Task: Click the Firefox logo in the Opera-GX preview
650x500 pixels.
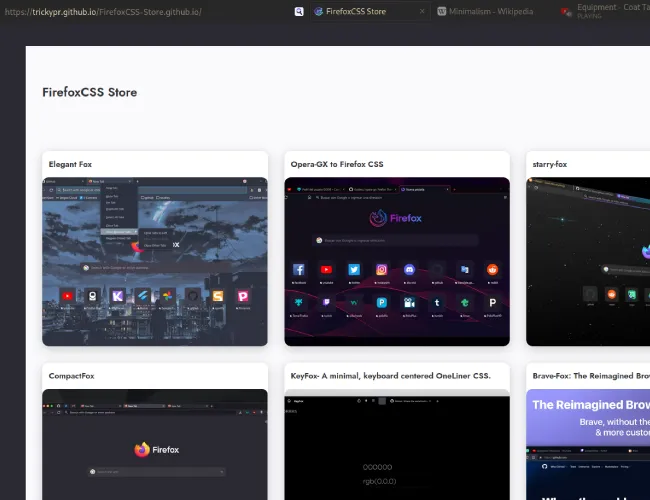Action: [378, 218]
